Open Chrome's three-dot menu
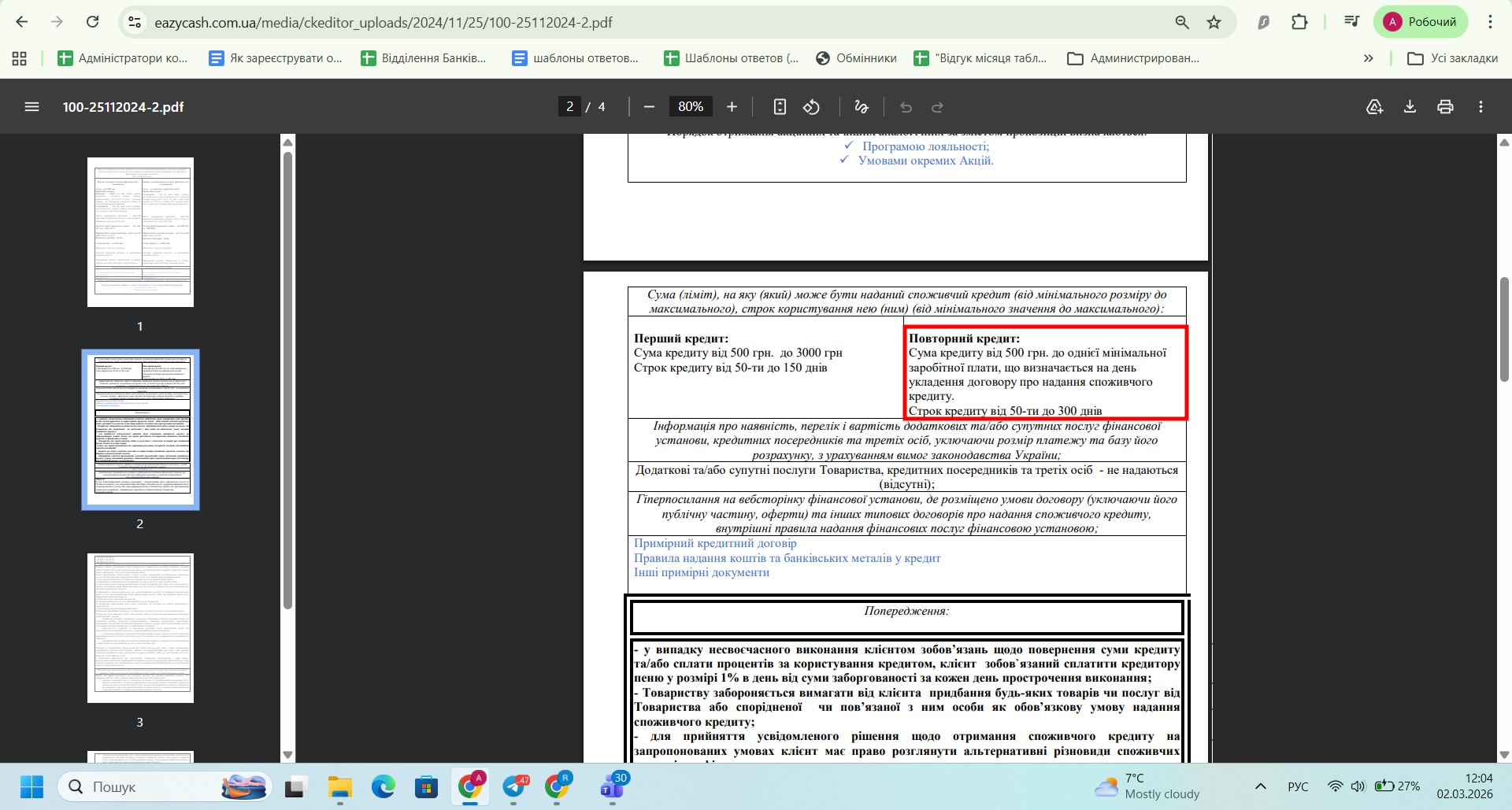The width and height of the screenshot is (1512, 810). tap(1490, 22)
